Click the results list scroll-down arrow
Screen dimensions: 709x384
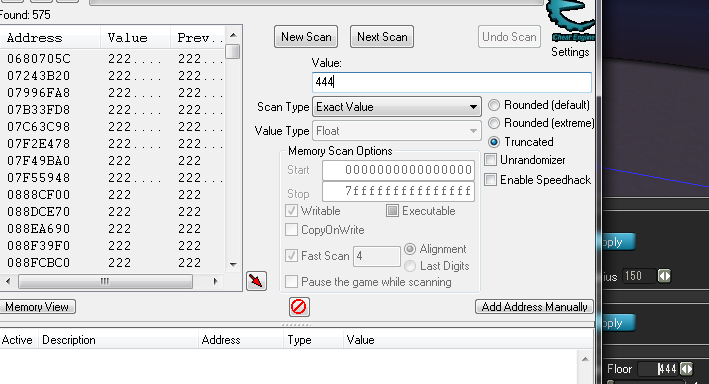(x=233, y=265)
